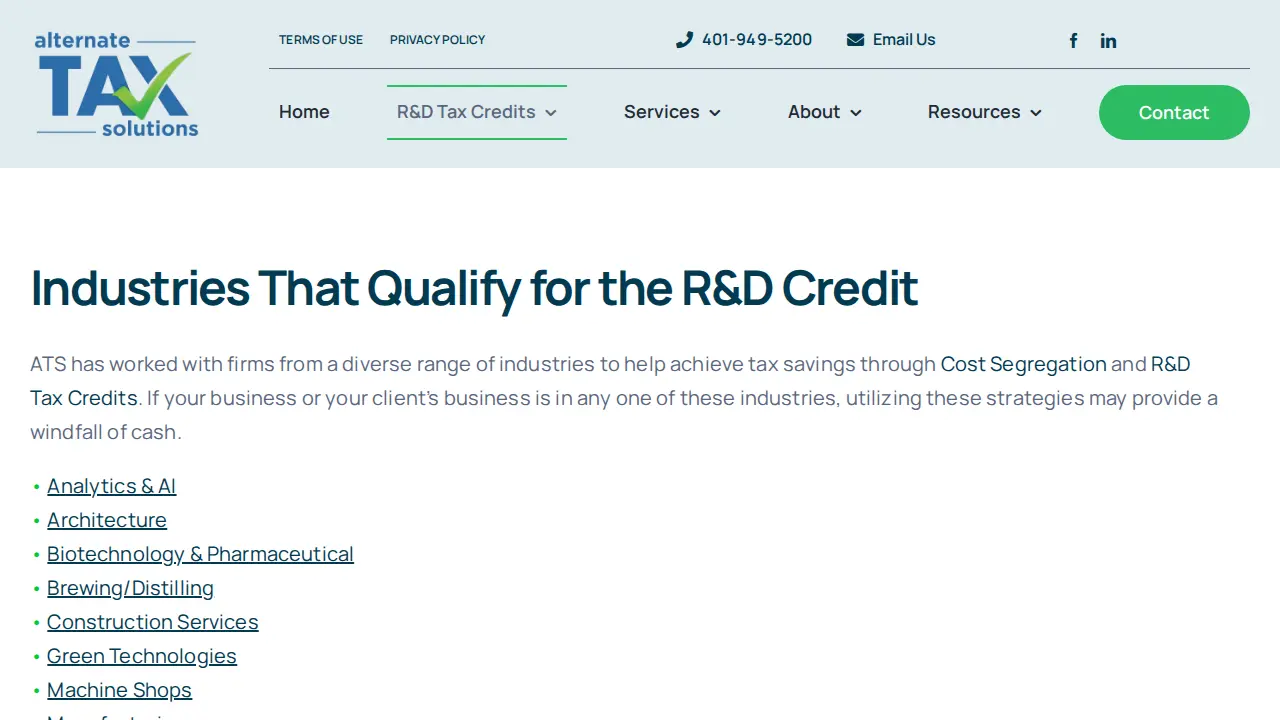
Task: Open the Terms of Use link
Action: [x=321, y=40]
